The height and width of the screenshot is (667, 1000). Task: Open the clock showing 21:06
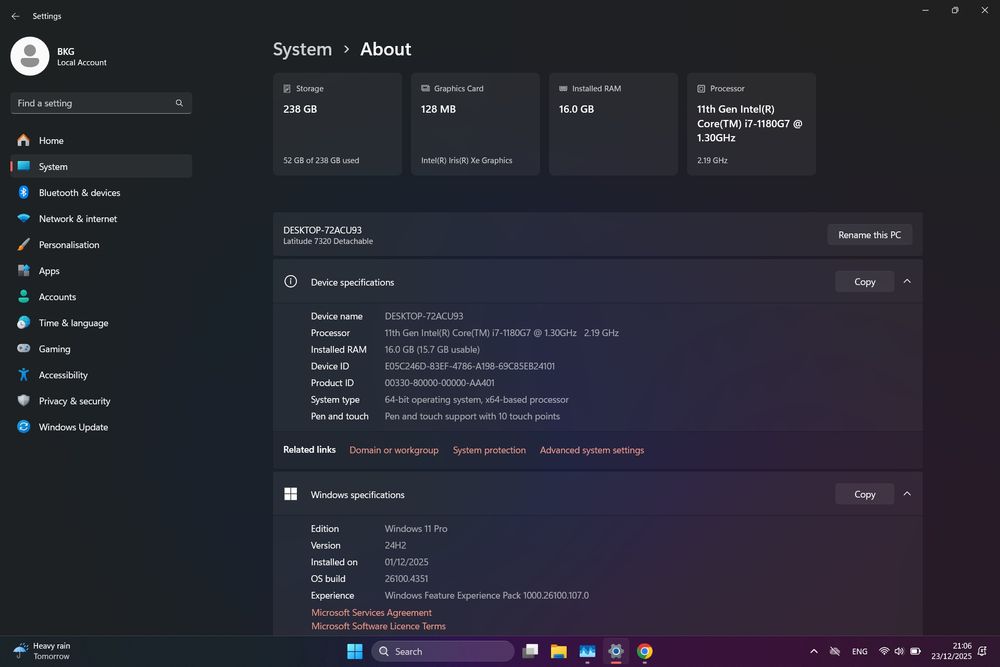point(951,651)
